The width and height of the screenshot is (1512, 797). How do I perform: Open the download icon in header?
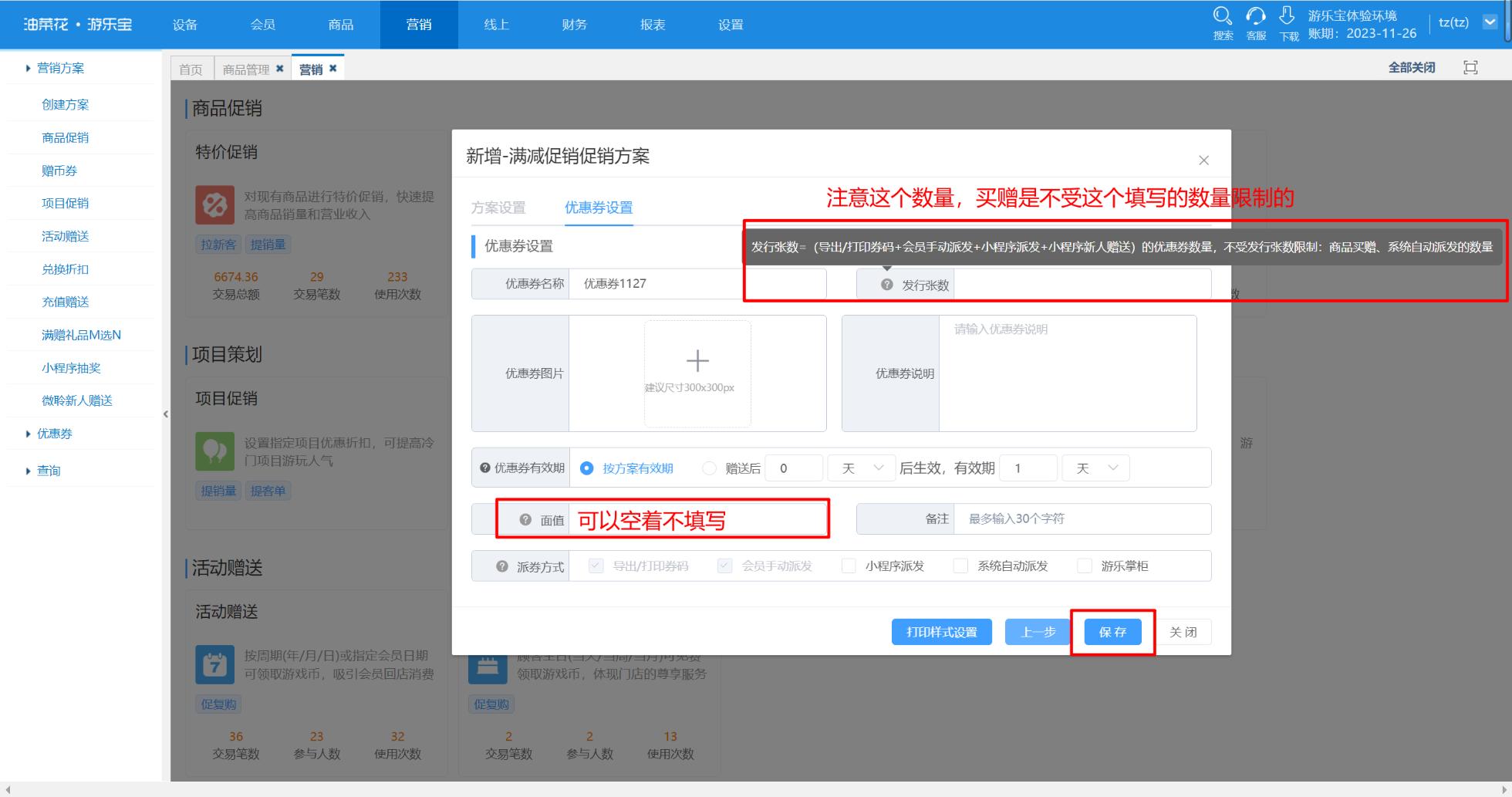[x=1287, y=15]
